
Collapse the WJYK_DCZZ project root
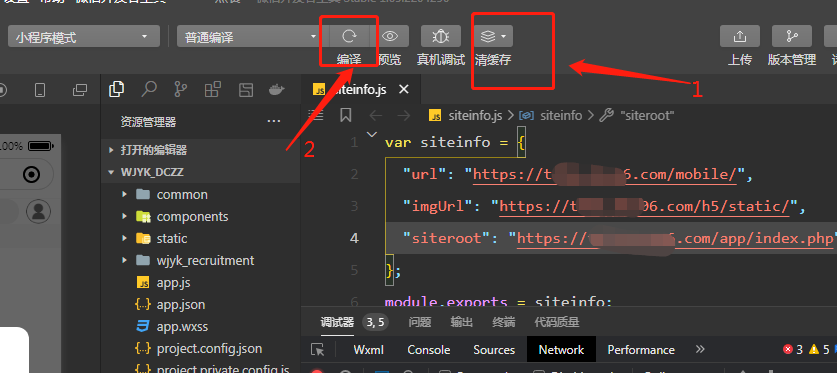(x=201, y=172)
